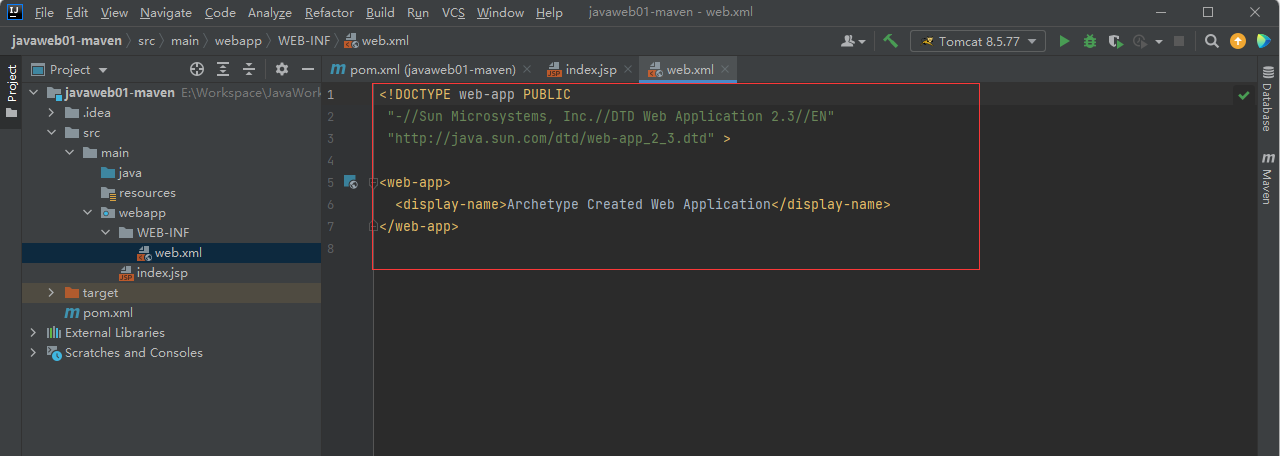Image resolution: width=1280 pixels, height=456 pixels.
Task: Place cursor in display-name line of code
Action: 643,204
